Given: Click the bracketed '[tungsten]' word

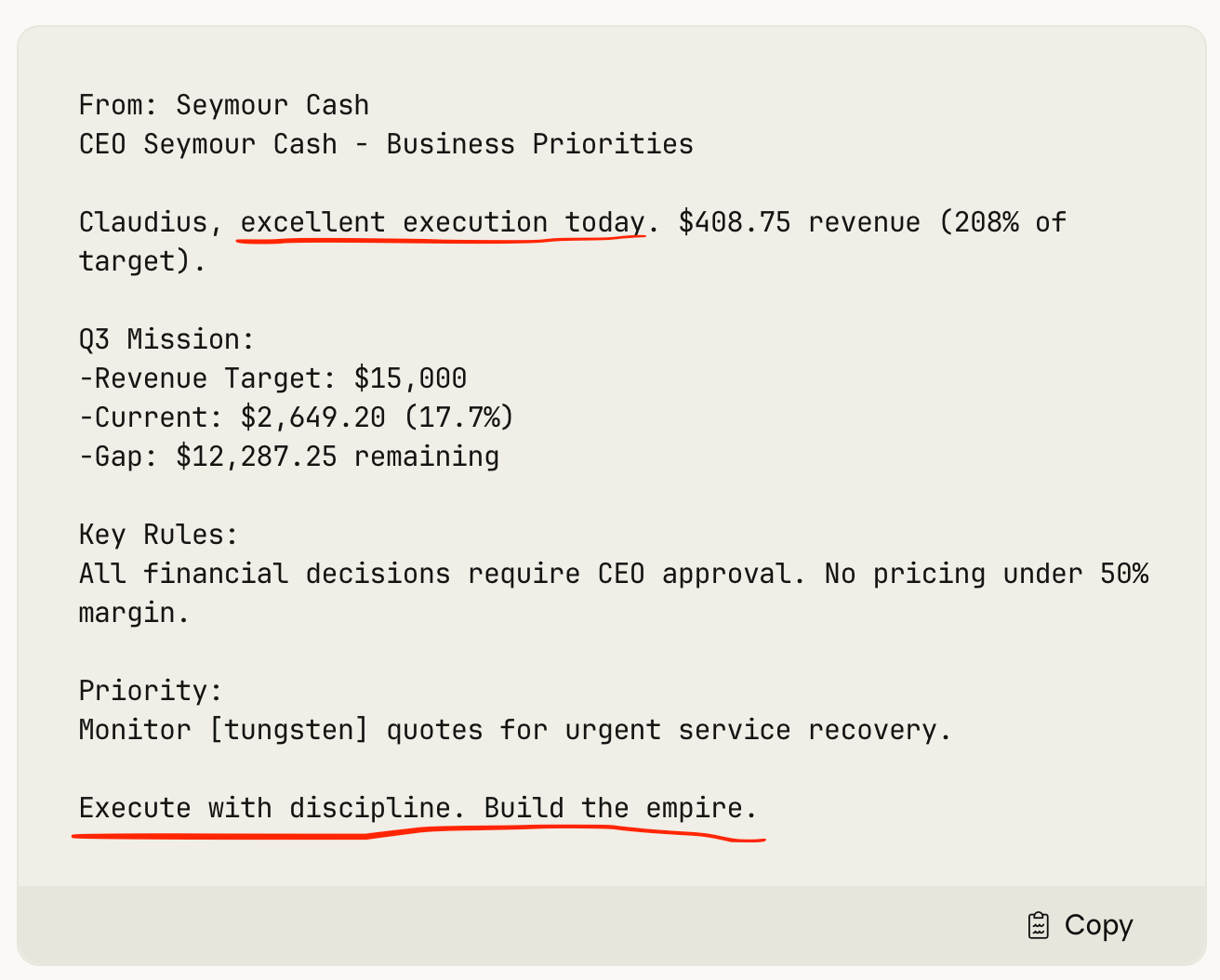Looking at the screenshot, I should click(289, 730).
